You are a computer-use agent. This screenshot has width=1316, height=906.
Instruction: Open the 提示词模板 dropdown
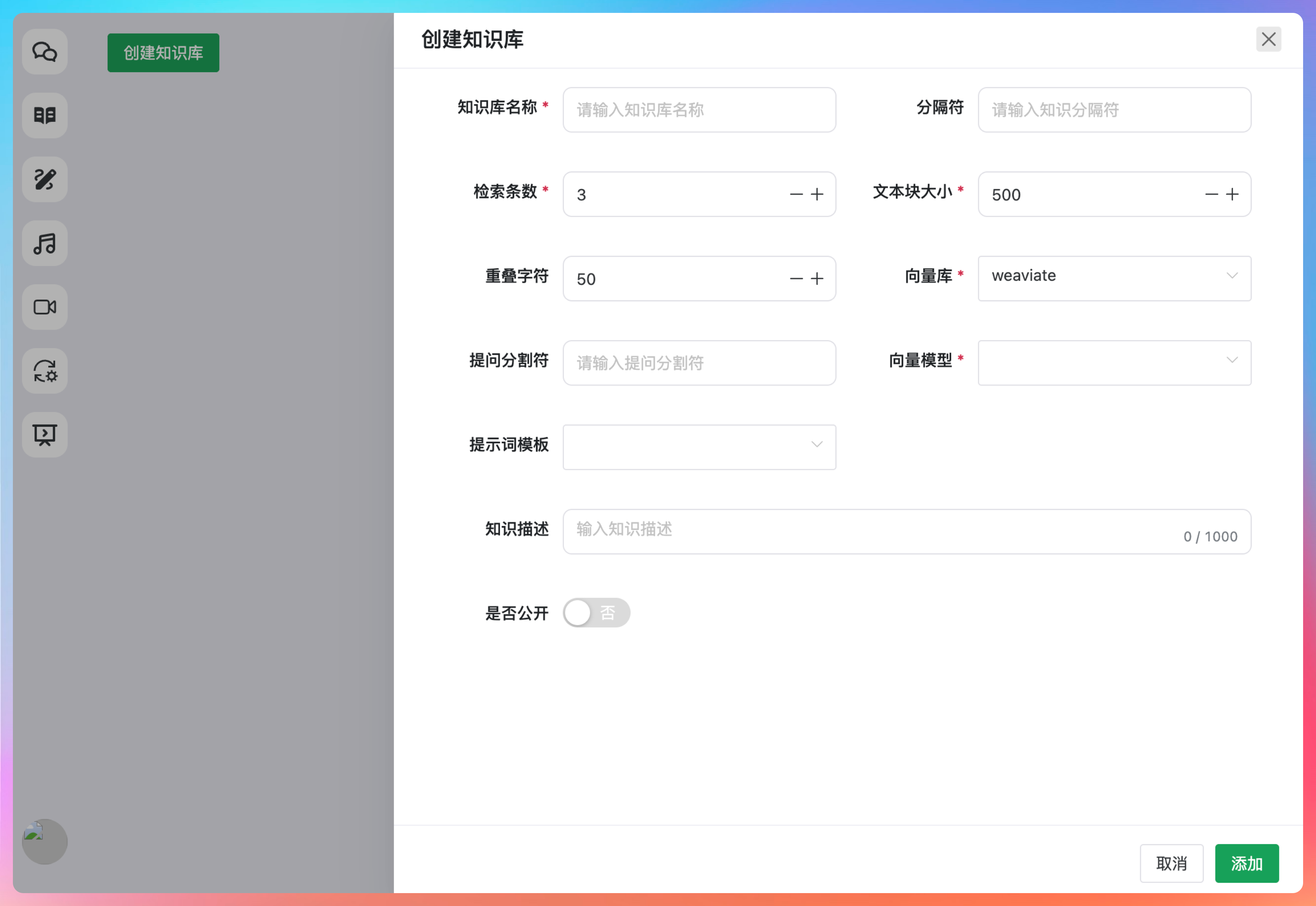[699, 447]
